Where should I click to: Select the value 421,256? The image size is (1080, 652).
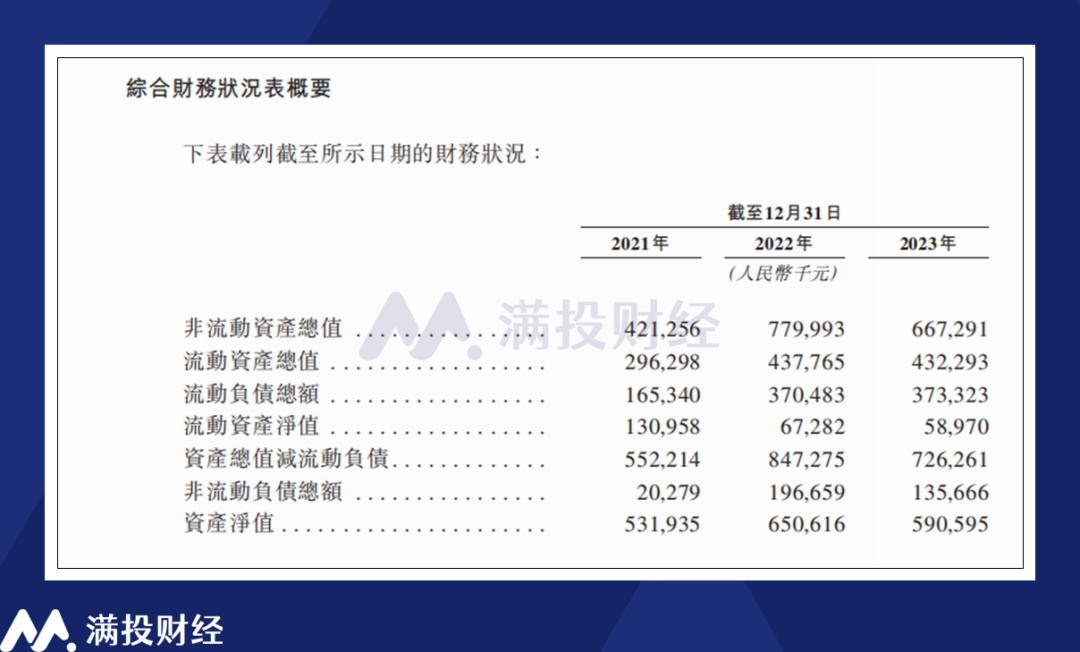coord(662,329)
